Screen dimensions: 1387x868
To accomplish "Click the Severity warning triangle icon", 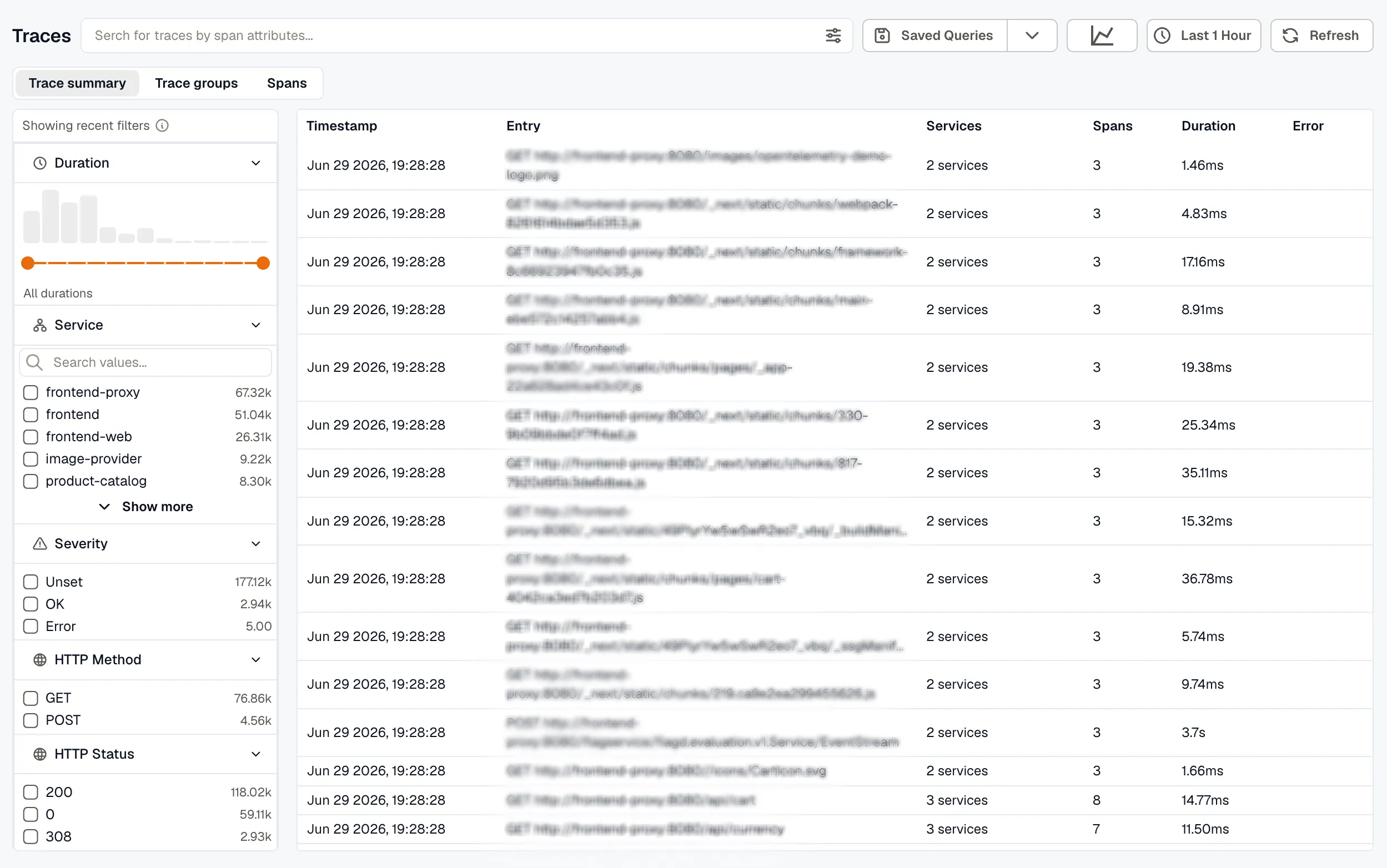I will (39, 544).
